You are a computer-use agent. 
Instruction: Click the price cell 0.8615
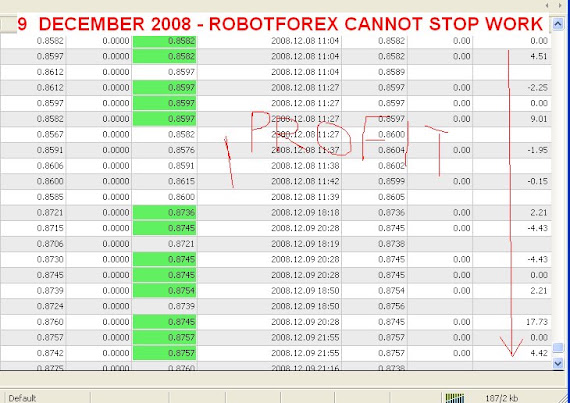tap(181, 181)
